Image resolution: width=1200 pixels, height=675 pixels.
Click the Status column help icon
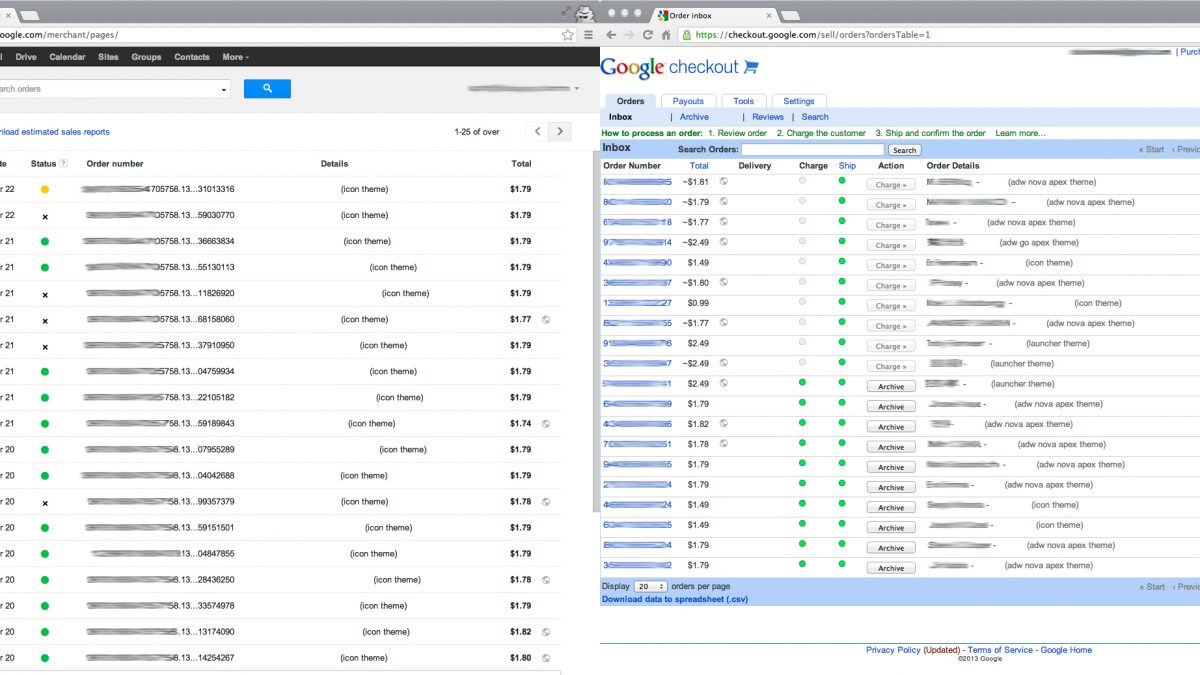[x=64, y=164]
